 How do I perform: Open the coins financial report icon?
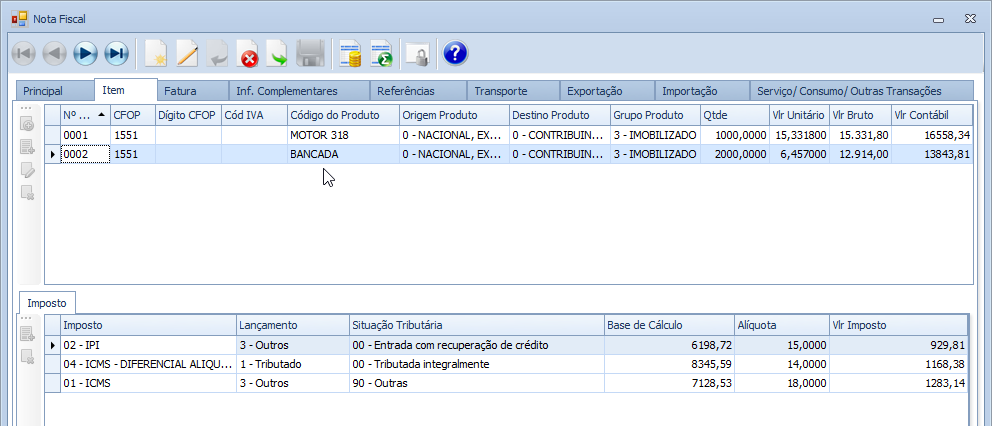pos(350,53)
